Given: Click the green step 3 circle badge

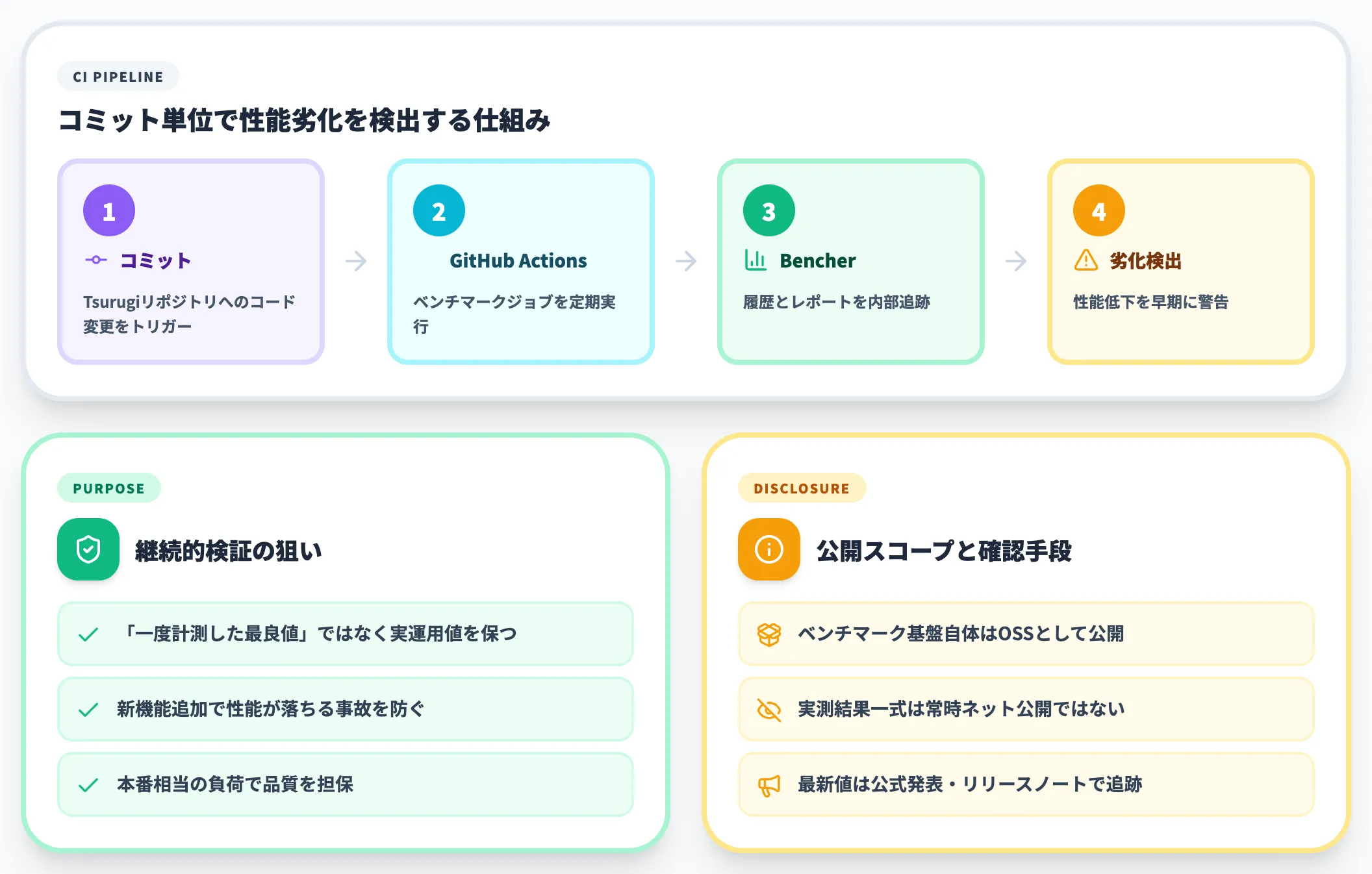Looking at the screenshot, I should [x=769, y=211].
